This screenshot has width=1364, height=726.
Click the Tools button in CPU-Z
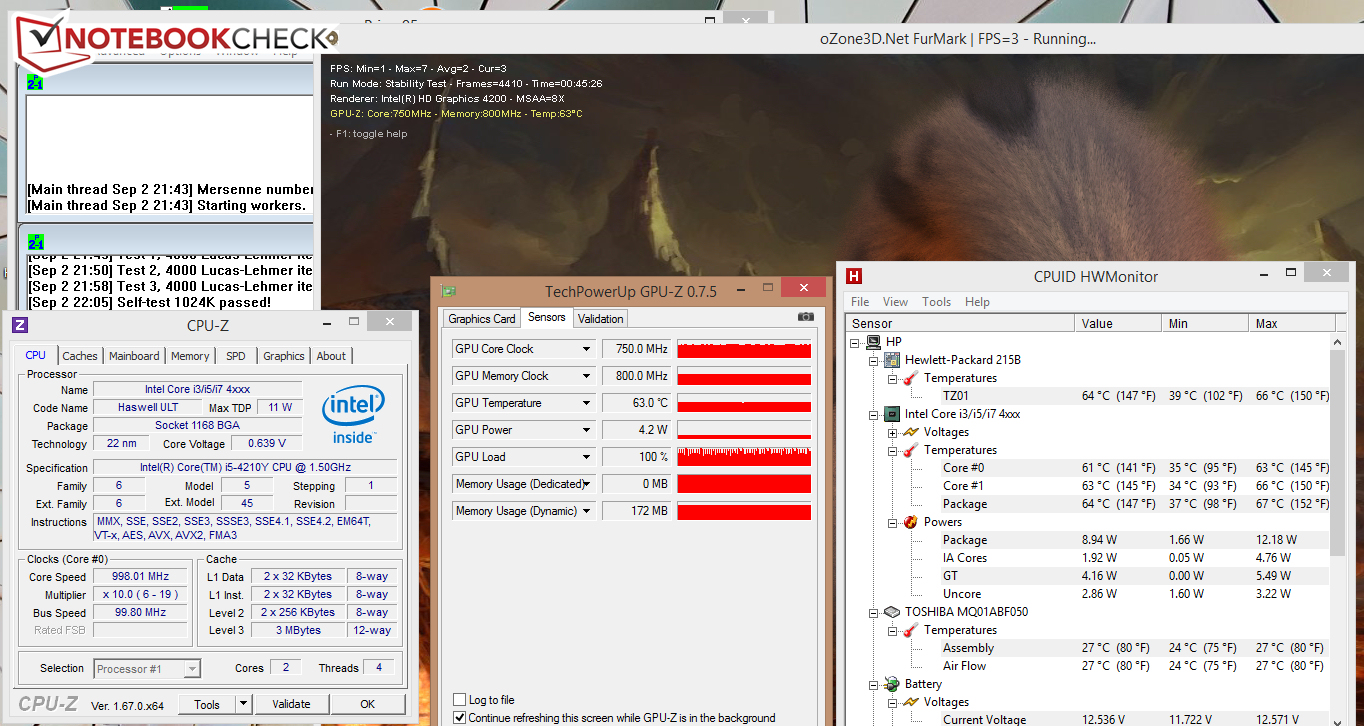pyautogui.click(x=207, y=704)
